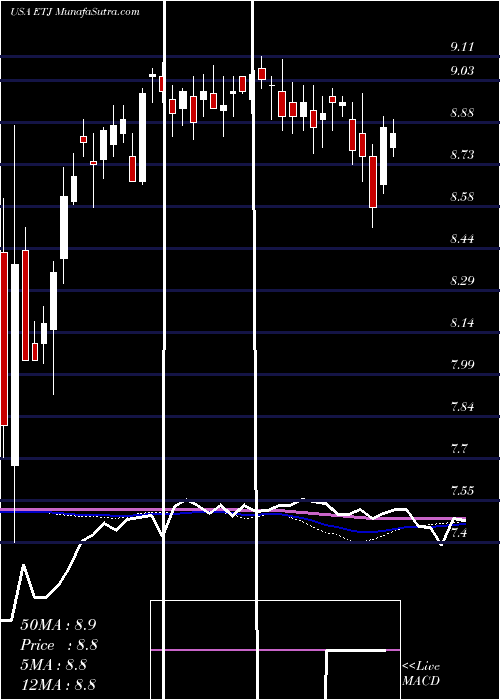This screenshot has height=700, width=500.
Task: Click the 7.7 price axis label
Action: tap(459, 448)
